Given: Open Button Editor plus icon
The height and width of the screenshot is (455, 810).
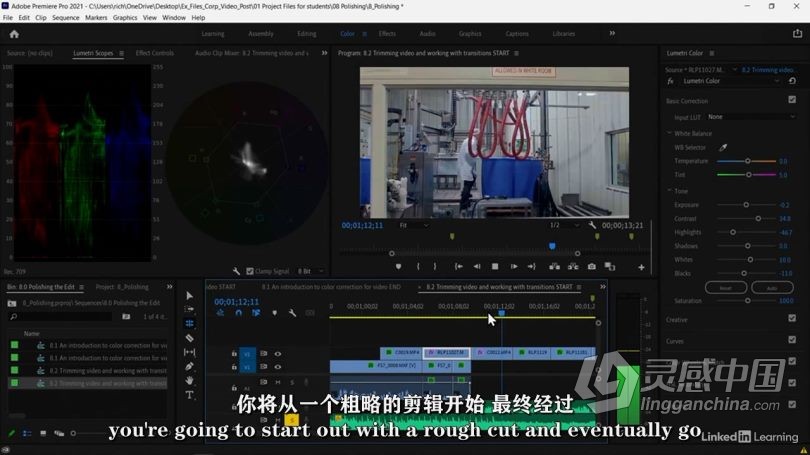Looking at the screenshot, I should pyautogui.click(x=641, y=267).
